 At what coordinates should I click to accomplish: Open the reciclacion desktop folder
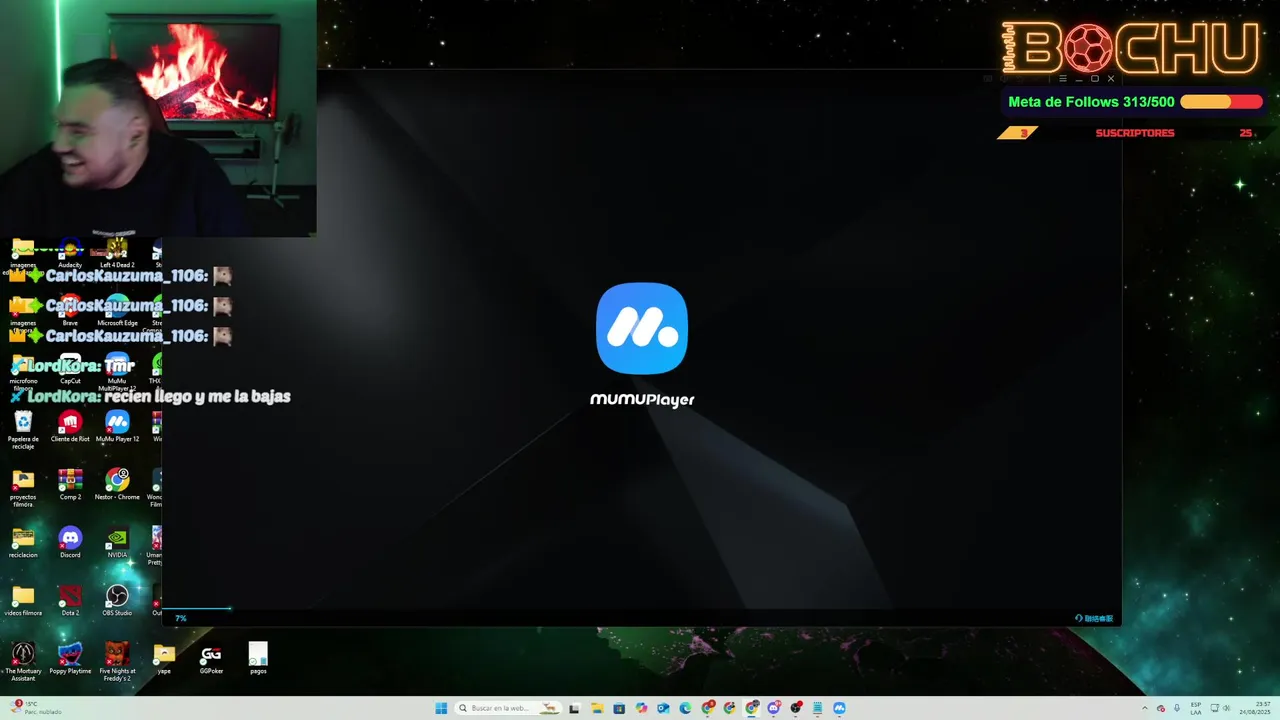pyautogui.click(x=23, y=543)
